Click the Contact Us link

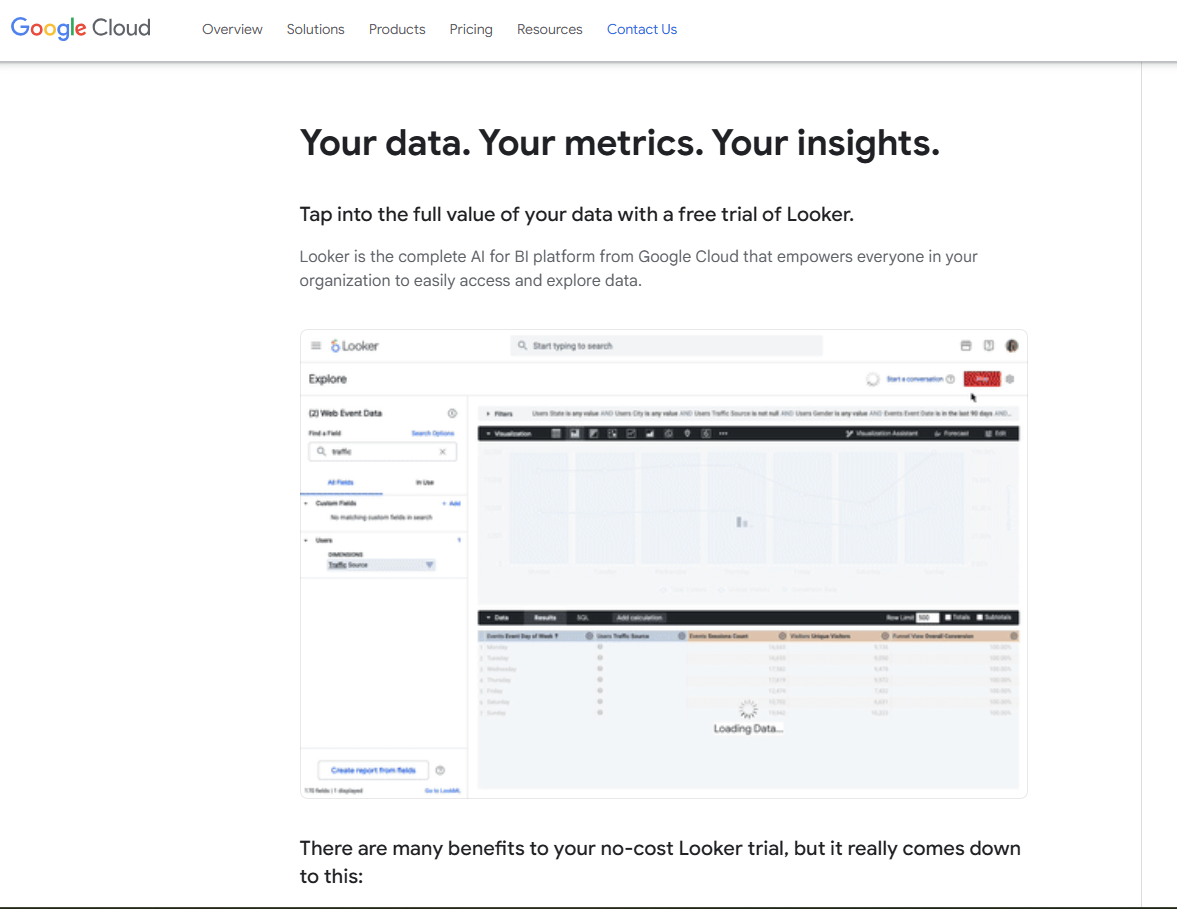coord(642,29)
